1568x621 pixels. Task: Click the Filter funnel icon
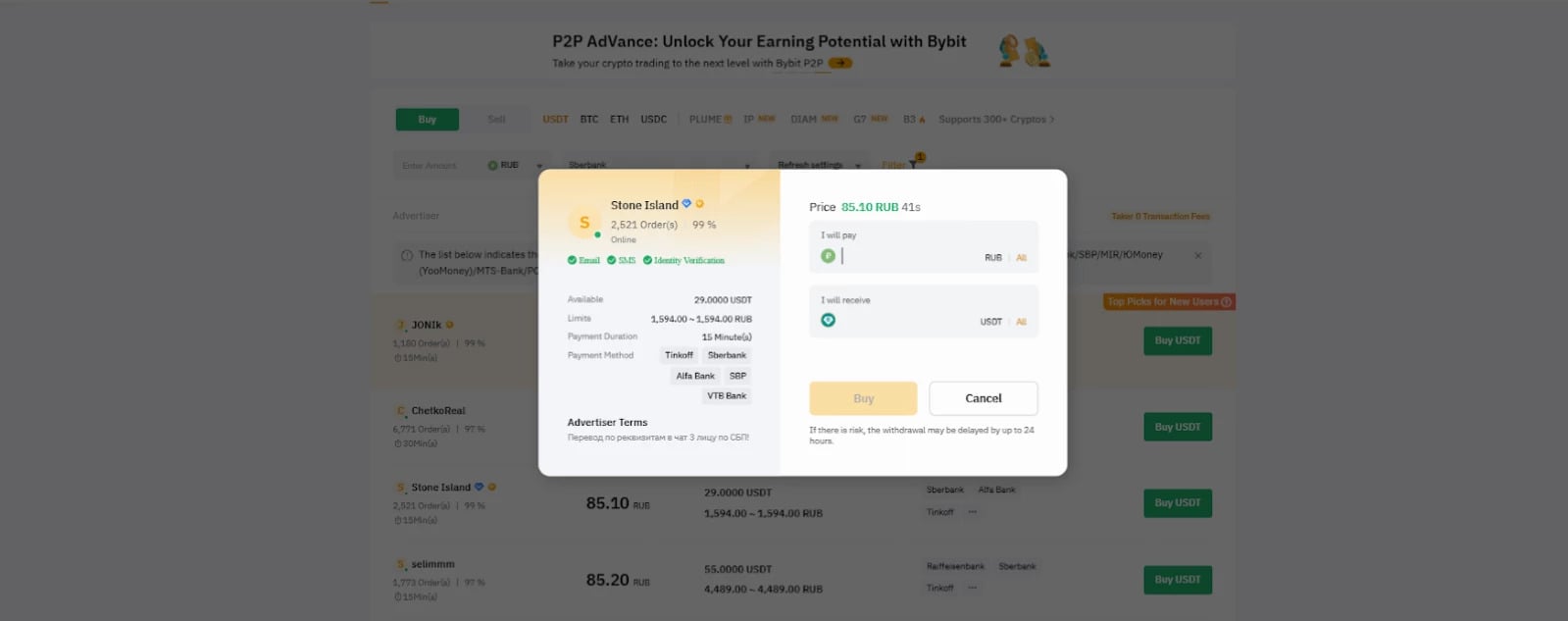913,165
